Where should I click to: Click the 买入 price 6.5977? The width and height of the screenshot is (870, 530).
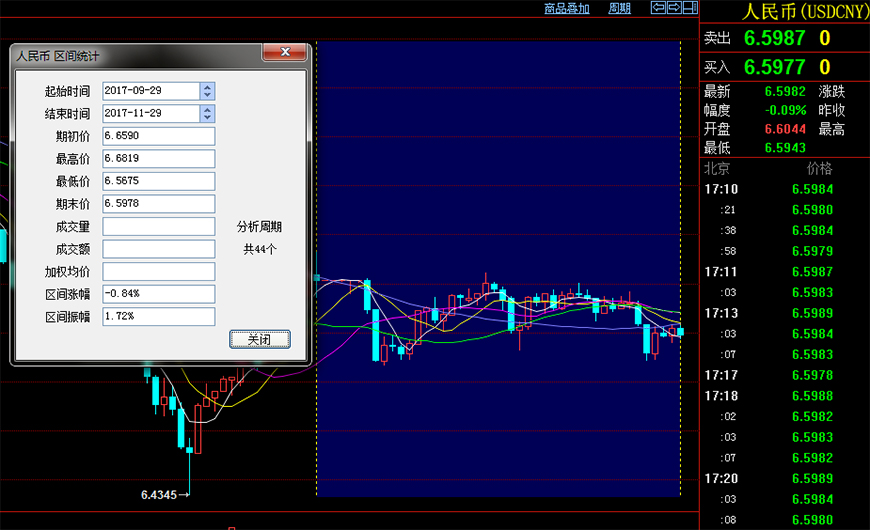(774, 67)
